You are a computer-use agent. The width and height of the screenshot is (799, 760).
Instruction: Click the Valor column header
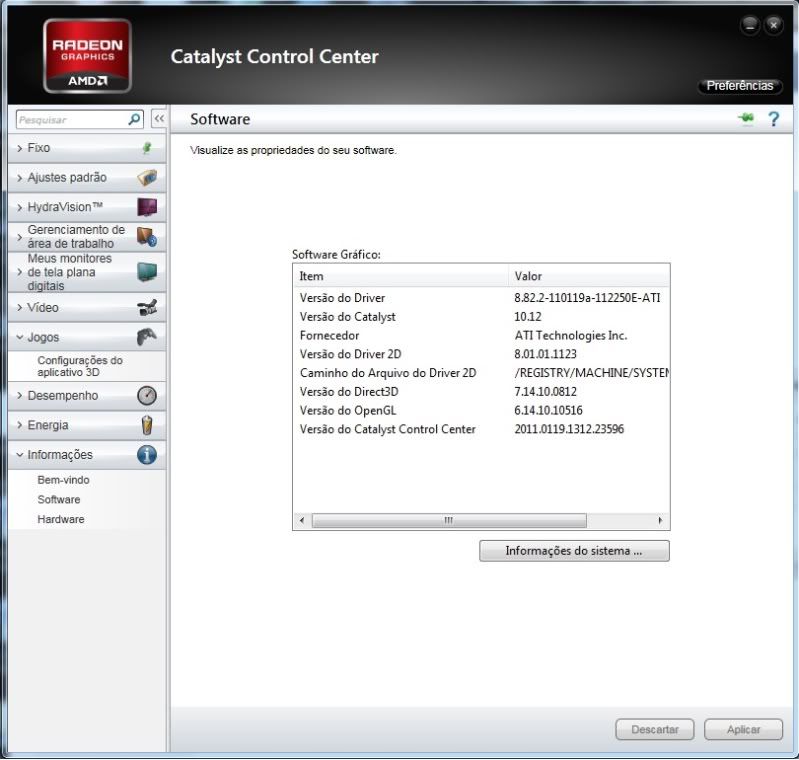pos(589,276)
